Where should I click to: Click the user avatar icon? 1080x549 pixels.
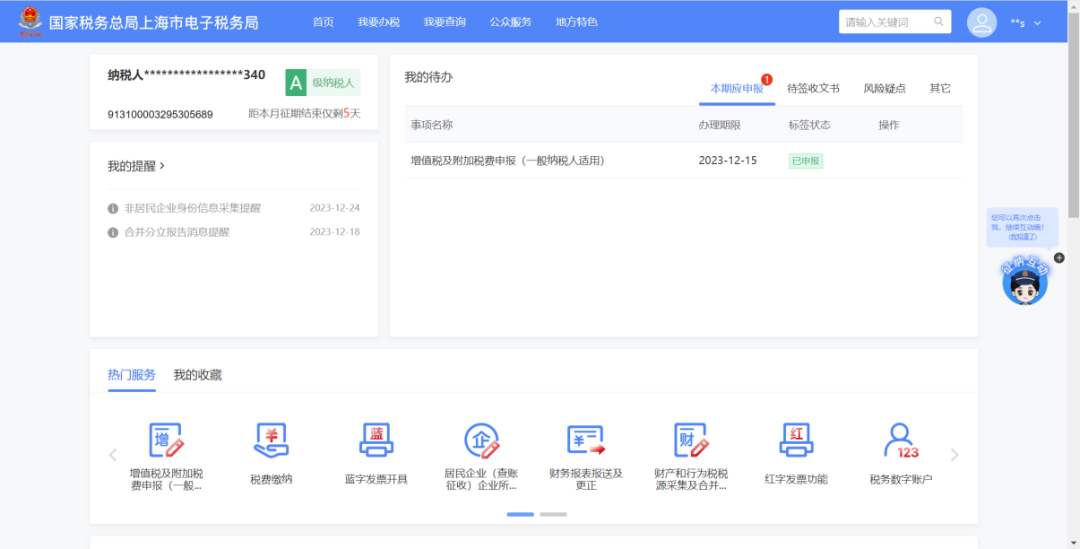(x=982, y=22)
